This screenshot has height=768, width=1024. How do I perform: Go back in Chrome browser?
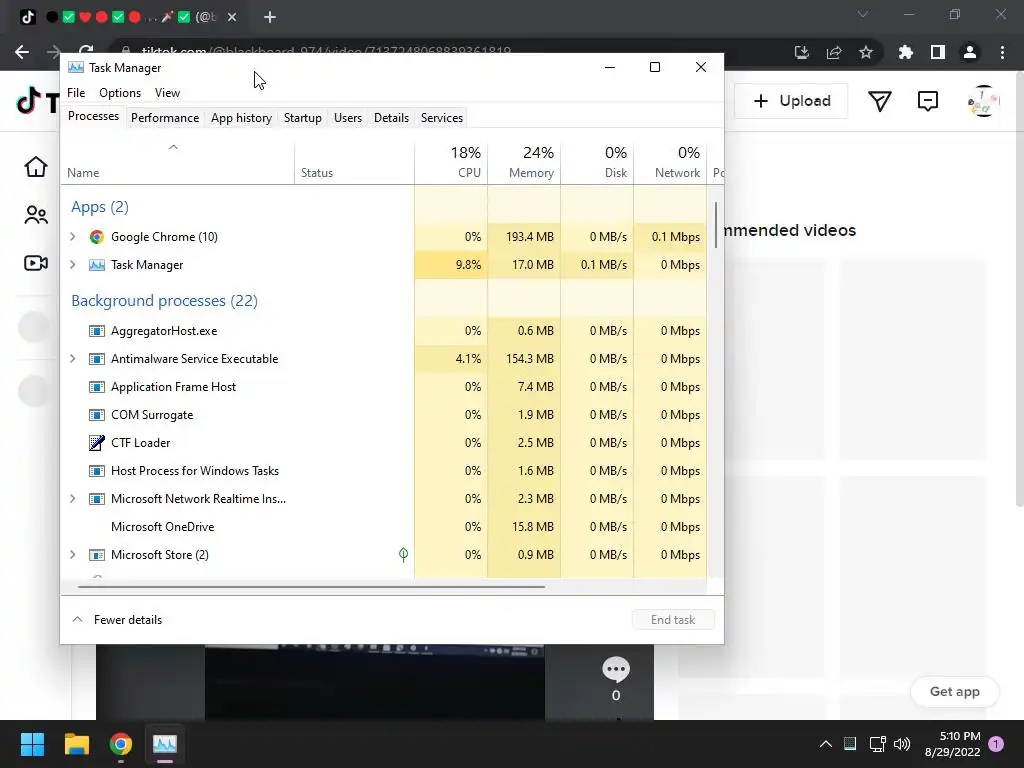(22, 52)
